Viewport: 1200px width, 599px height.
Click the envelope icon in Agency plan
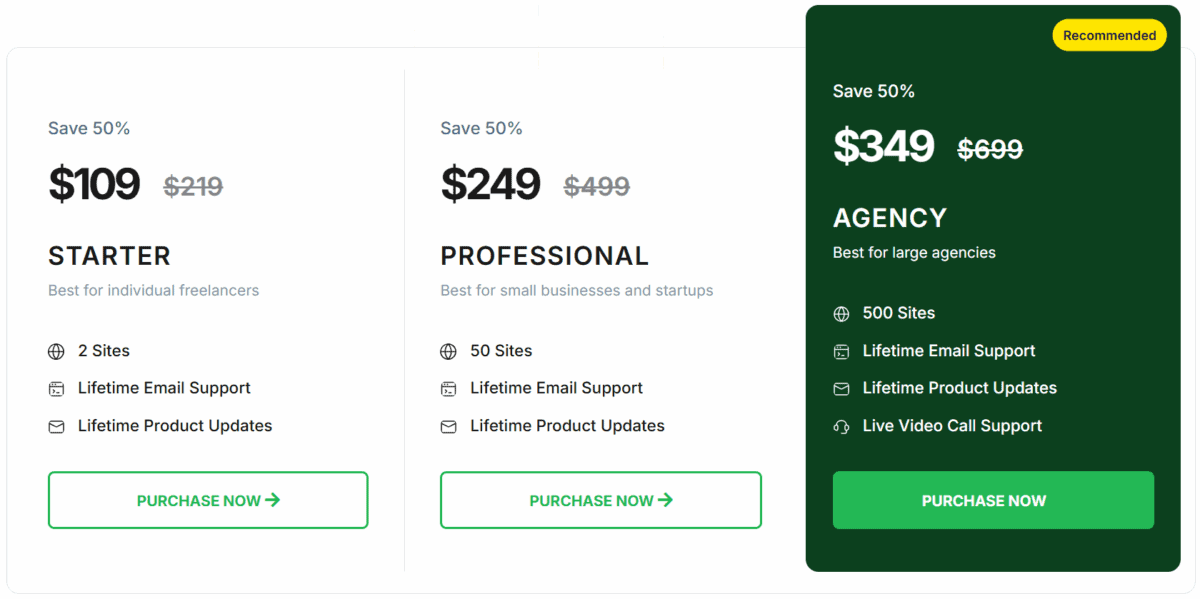[x=841, y=389]
